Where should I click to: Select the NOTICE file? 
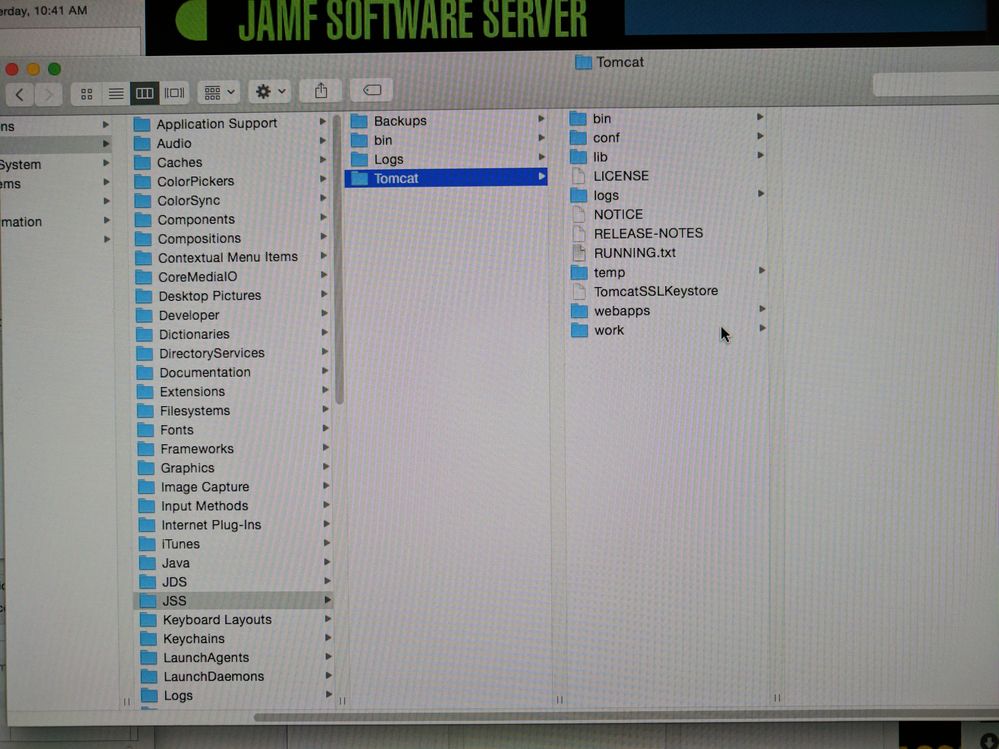coord(618,215)
